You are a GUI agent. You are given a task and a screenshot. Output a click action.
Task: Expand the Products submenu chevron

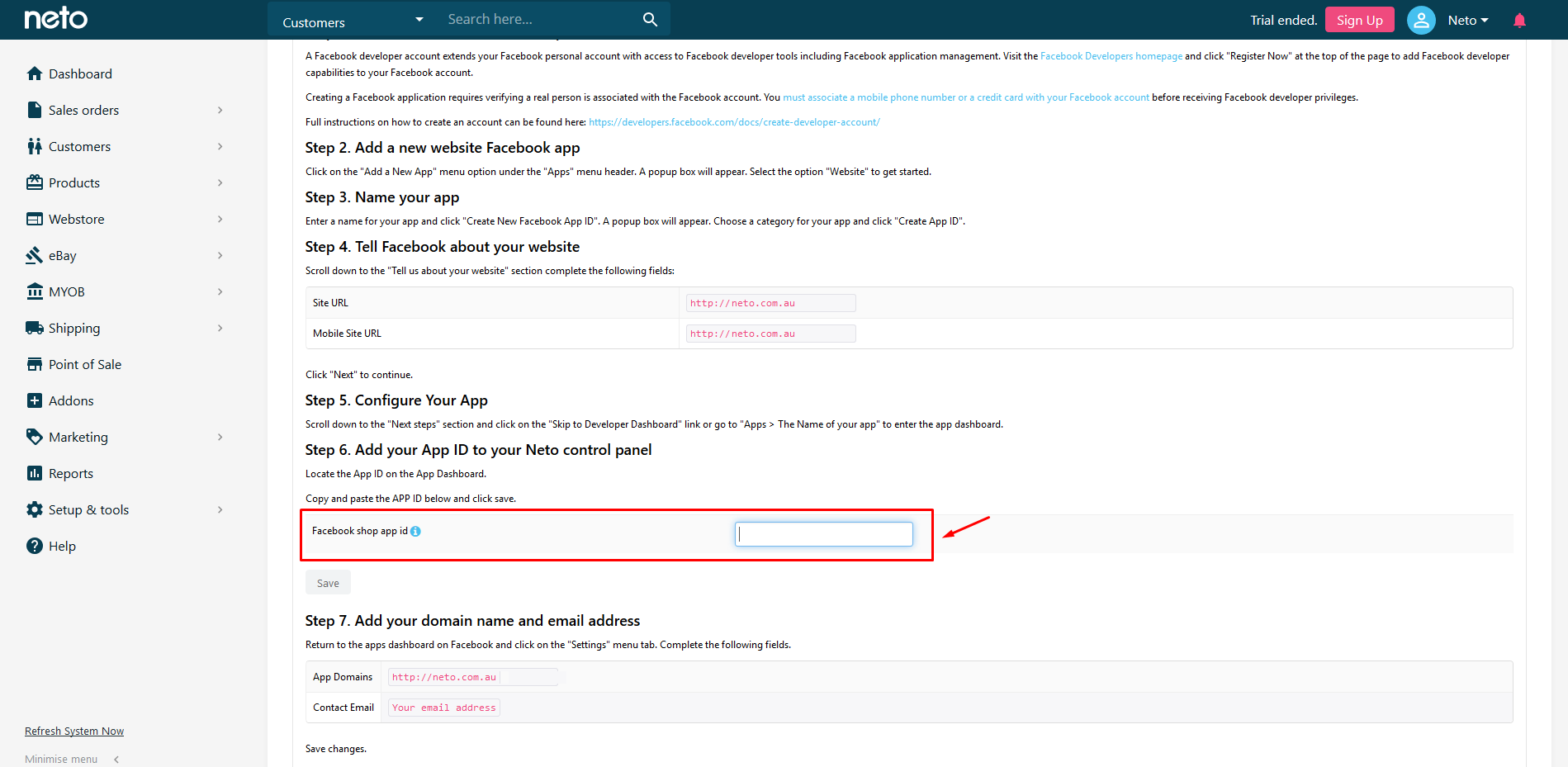point(220,182)
